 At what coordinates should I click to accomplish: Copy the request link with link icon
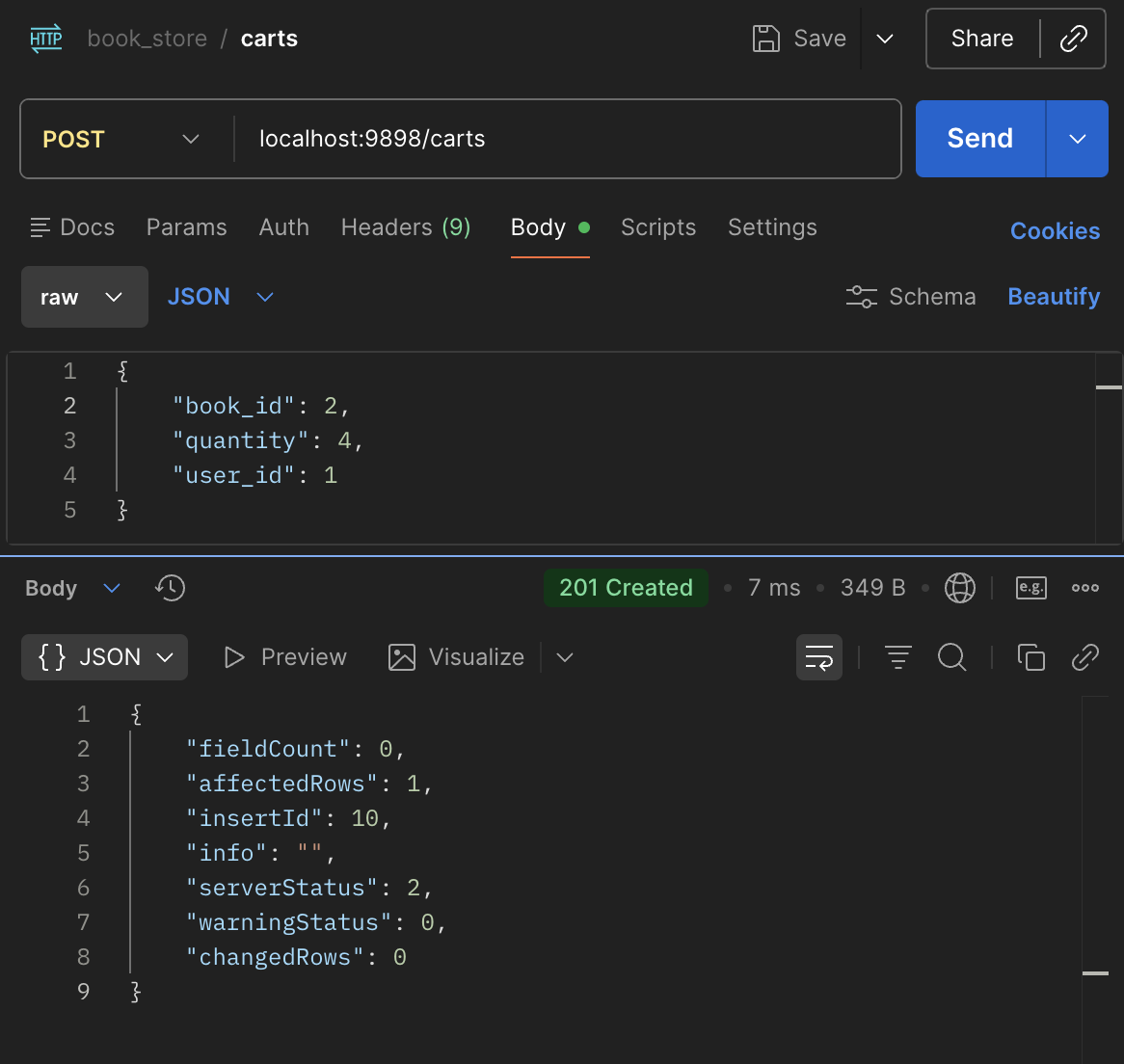click(1073, 39)
